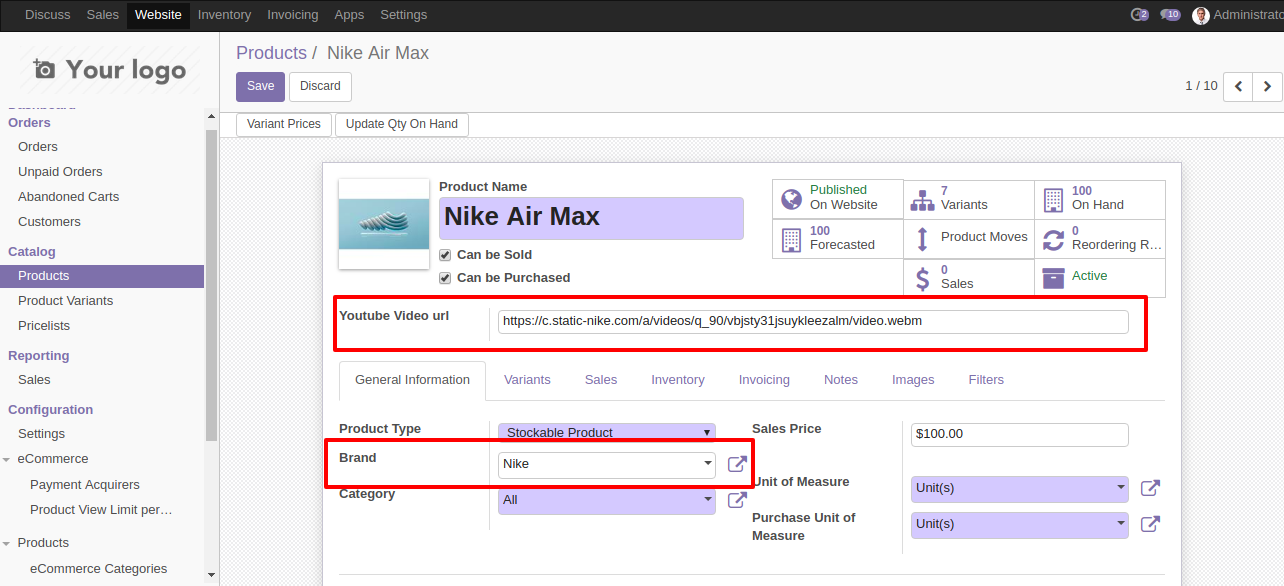Open the Discuss menu
The width and height of the screenshot is (1284, 586).
click(48, 15)
